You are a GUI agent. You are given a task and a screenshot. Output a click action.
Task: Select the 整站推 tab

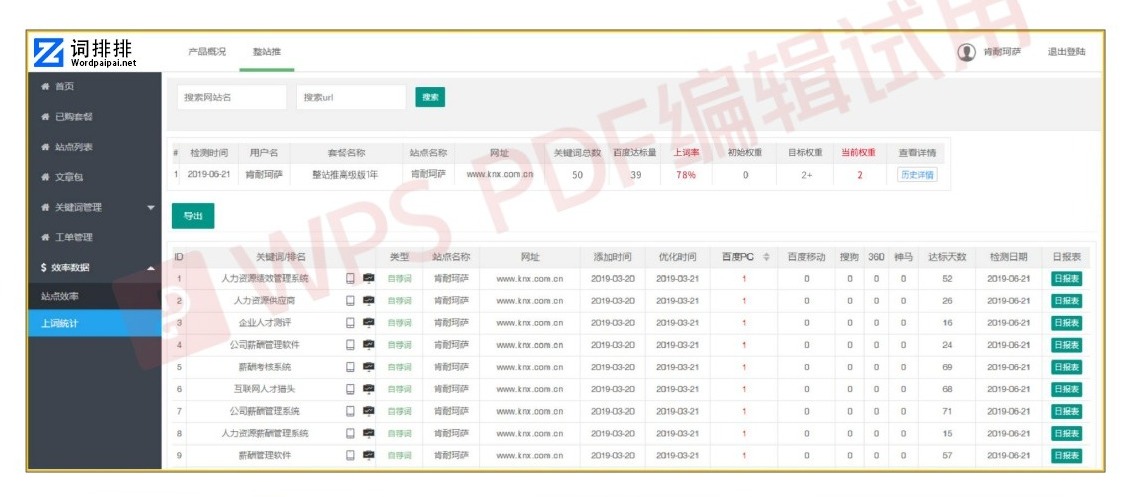pos(266,52)
